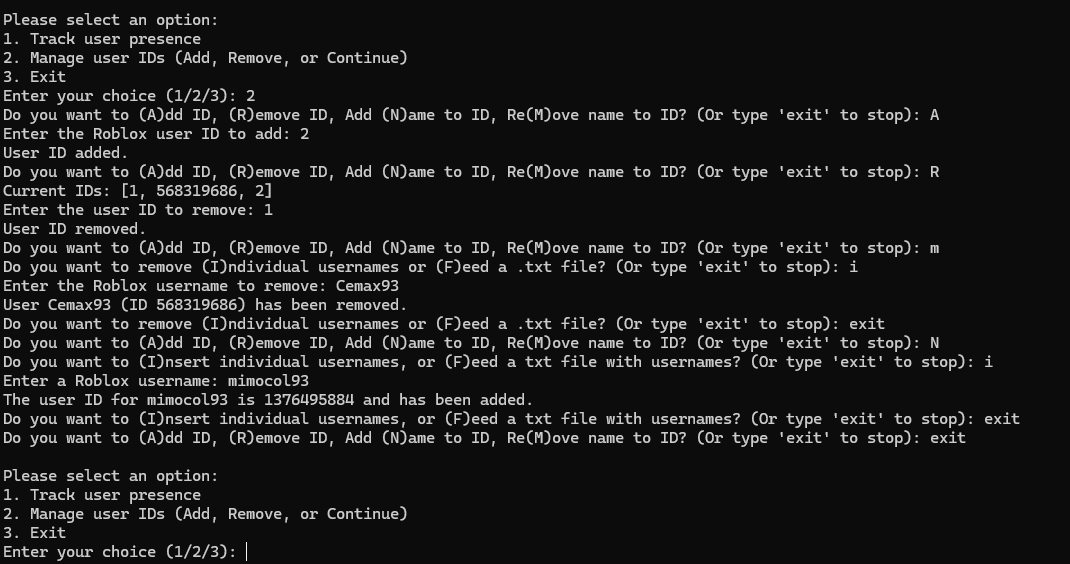The image size is (1070, 564).
Task: Click the 'Enter your choice (1/2/3): 2' line
Action: [x=128, y=96]
